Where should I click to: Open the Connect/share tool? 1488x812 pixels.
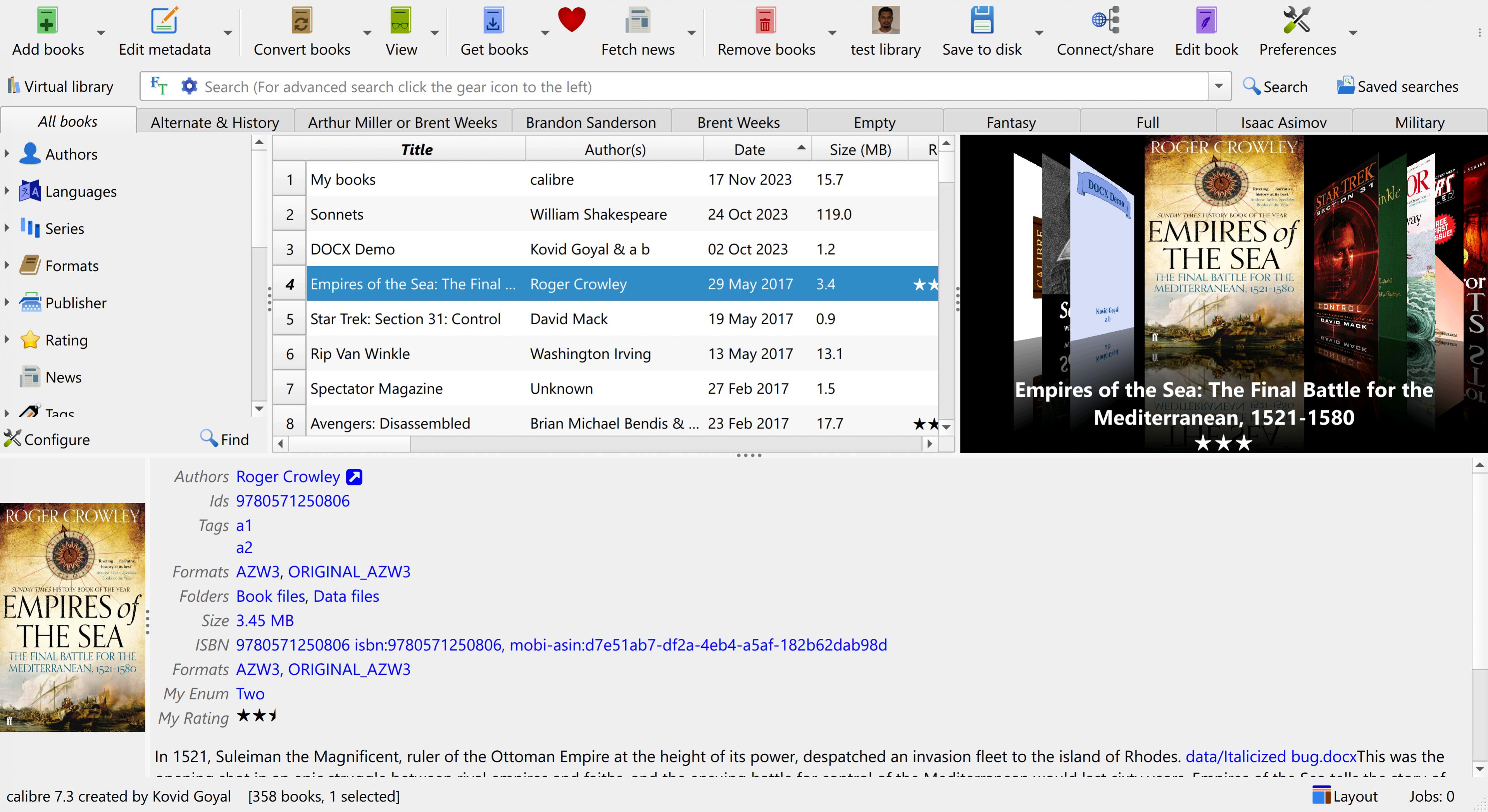click(x=1104, y=21)
